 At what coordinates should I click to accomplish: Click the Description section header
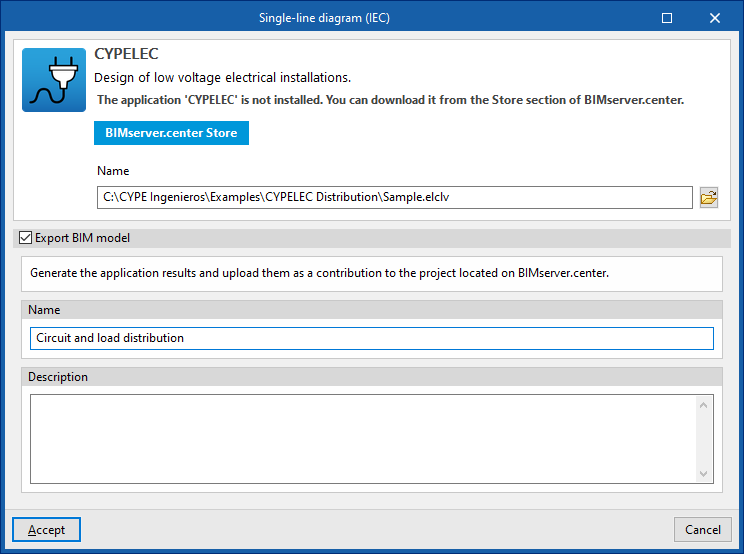click(x=59, y=377)
